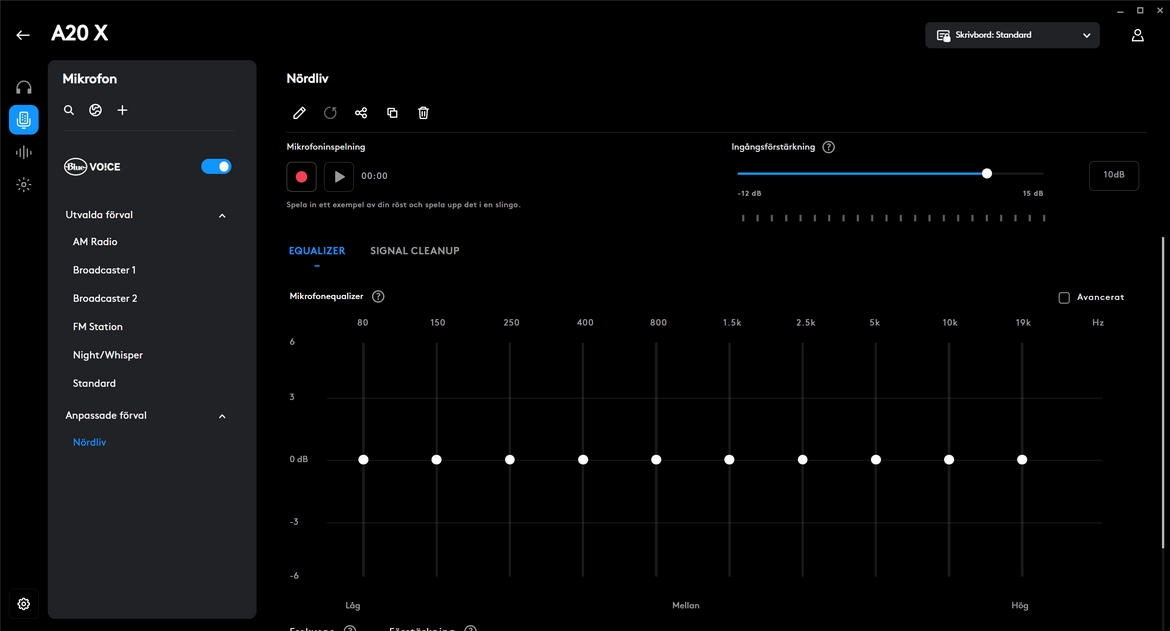Click the back arrow next to A20 X
The width and height of the screenshot is (1170, 631).
[x=23, y=35]
